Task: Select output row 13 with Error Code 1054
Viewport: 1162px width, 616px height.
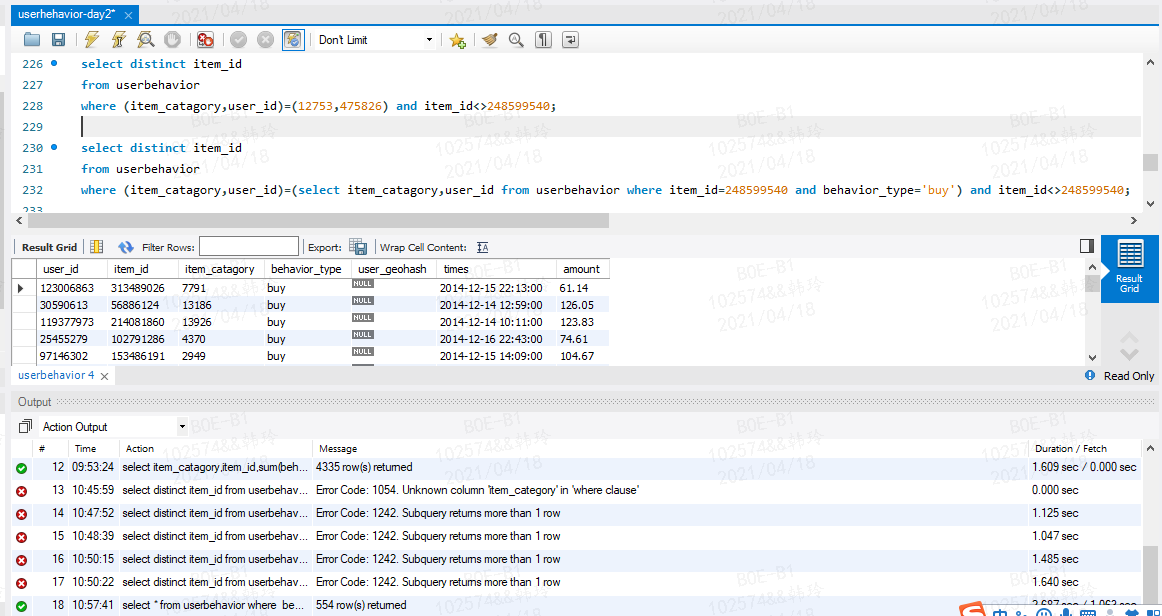Action: 576,490
